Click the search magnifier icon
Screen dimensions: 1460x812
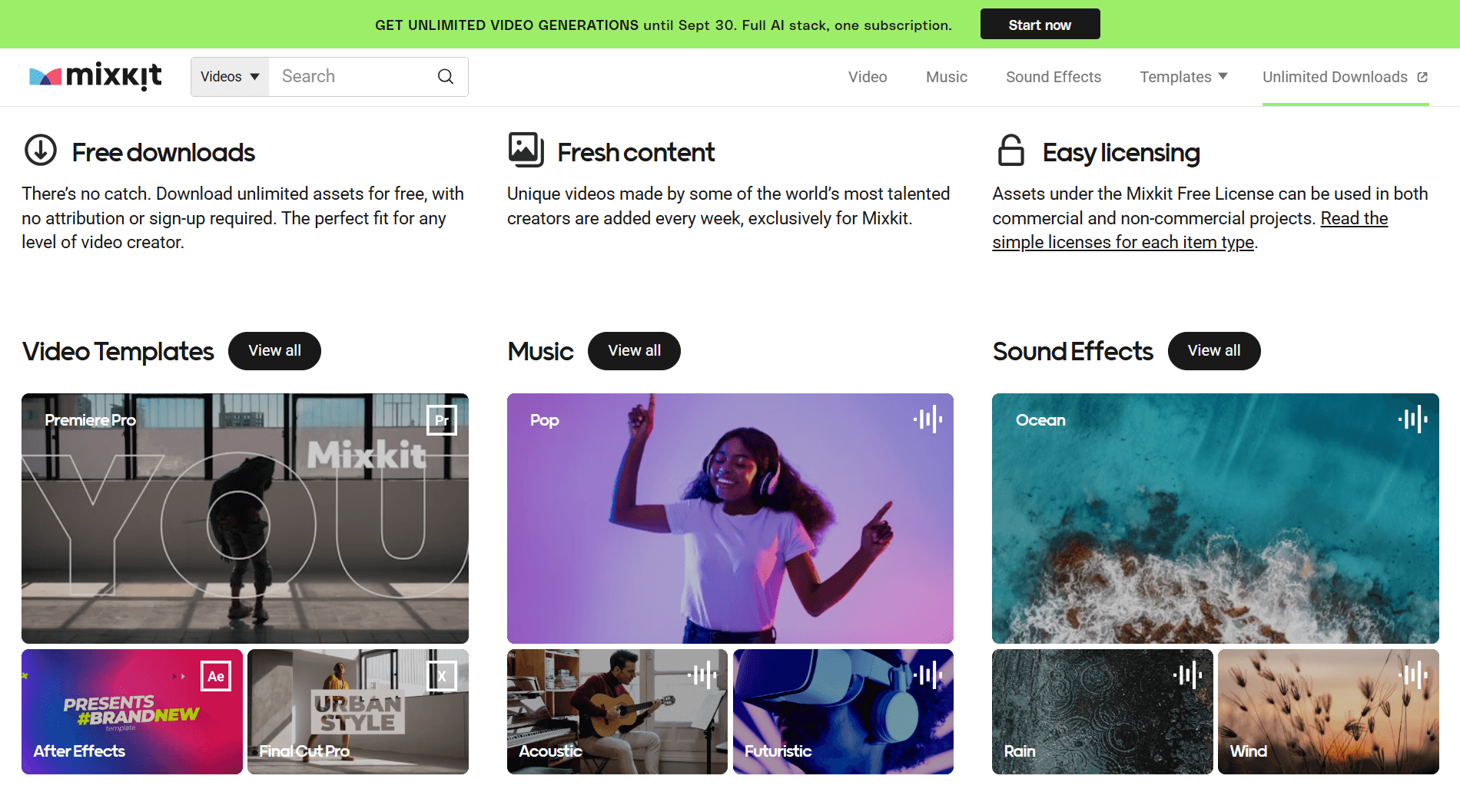446,76
